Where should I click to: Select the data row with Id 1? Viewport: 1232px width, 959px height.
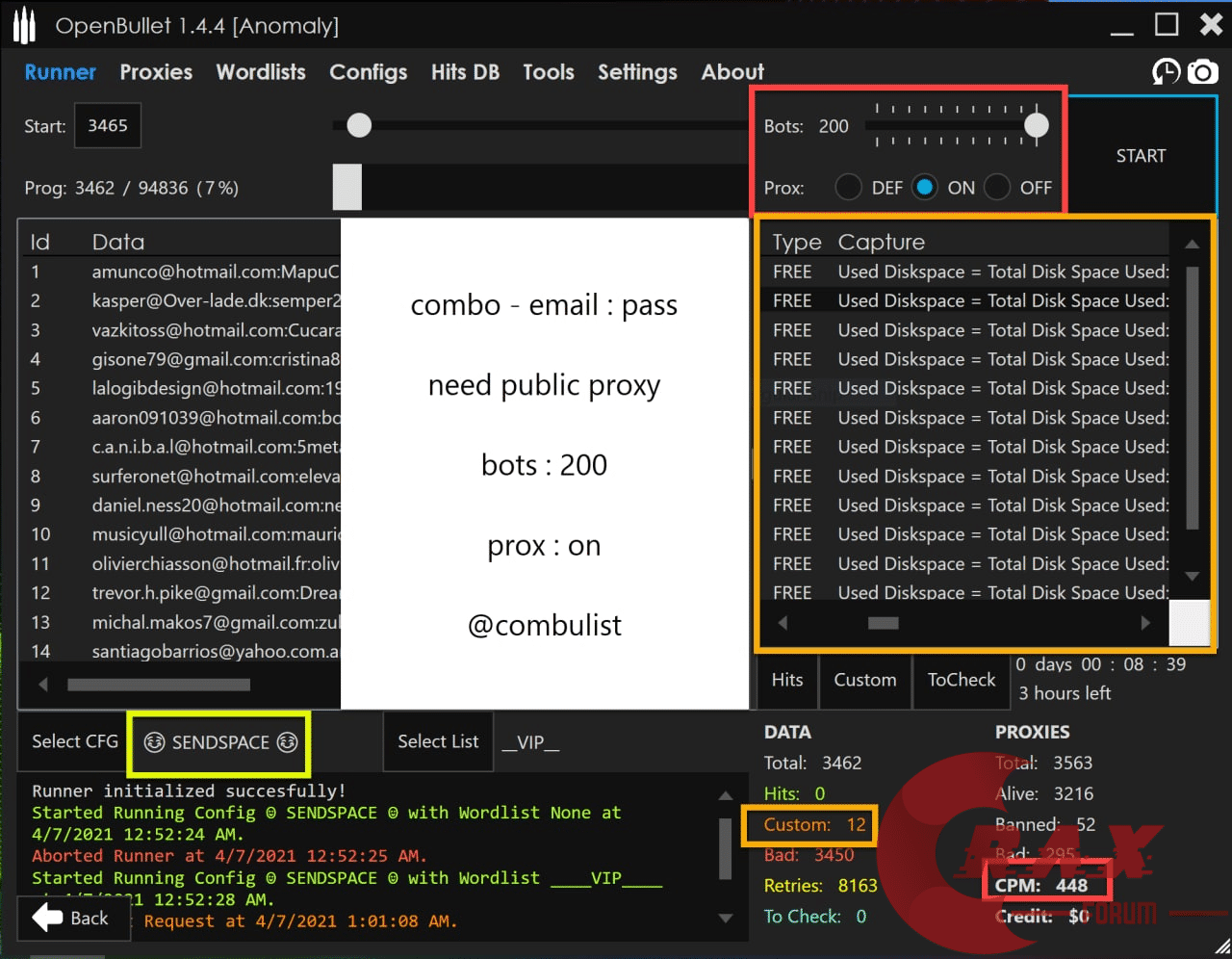[x=181, y=272]
